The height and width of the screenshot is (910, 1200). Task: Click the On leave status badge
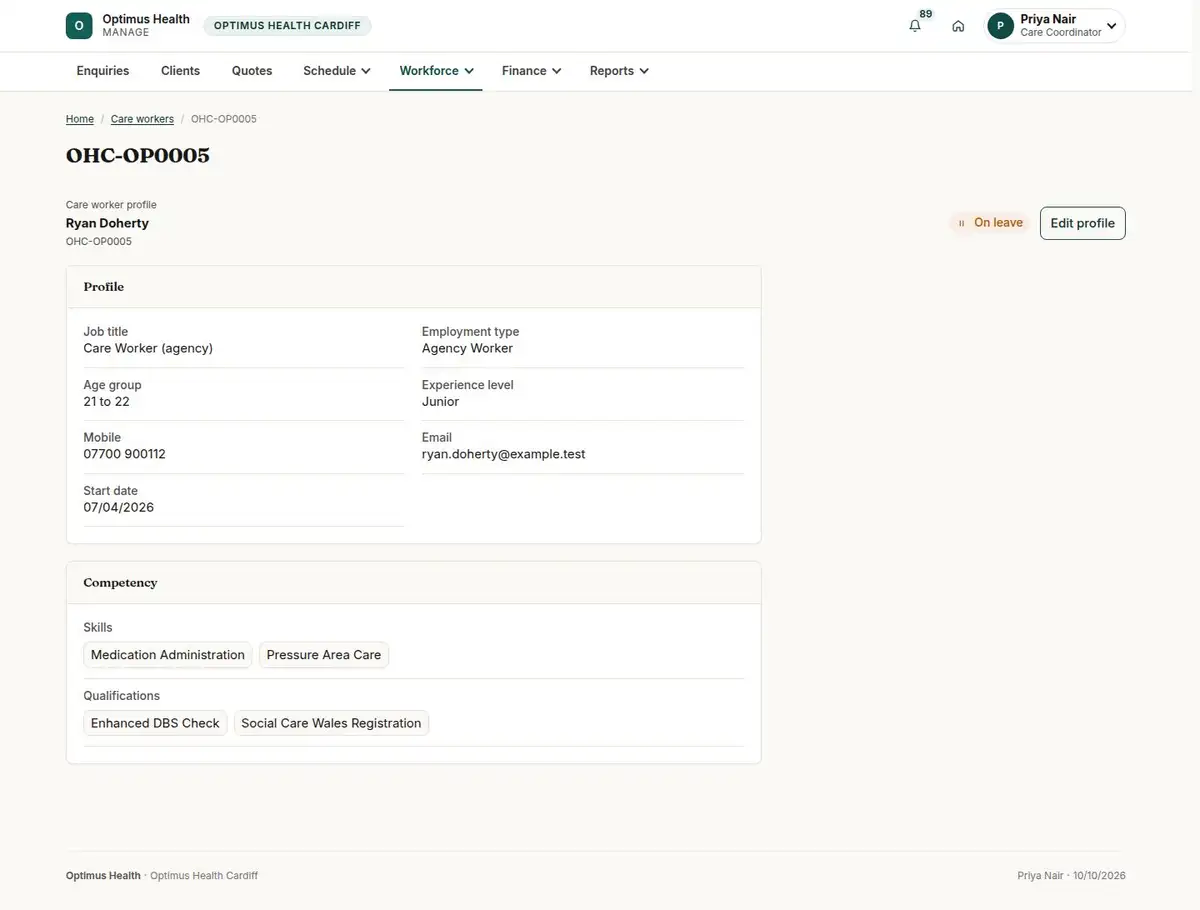click(x=989, y=223)
